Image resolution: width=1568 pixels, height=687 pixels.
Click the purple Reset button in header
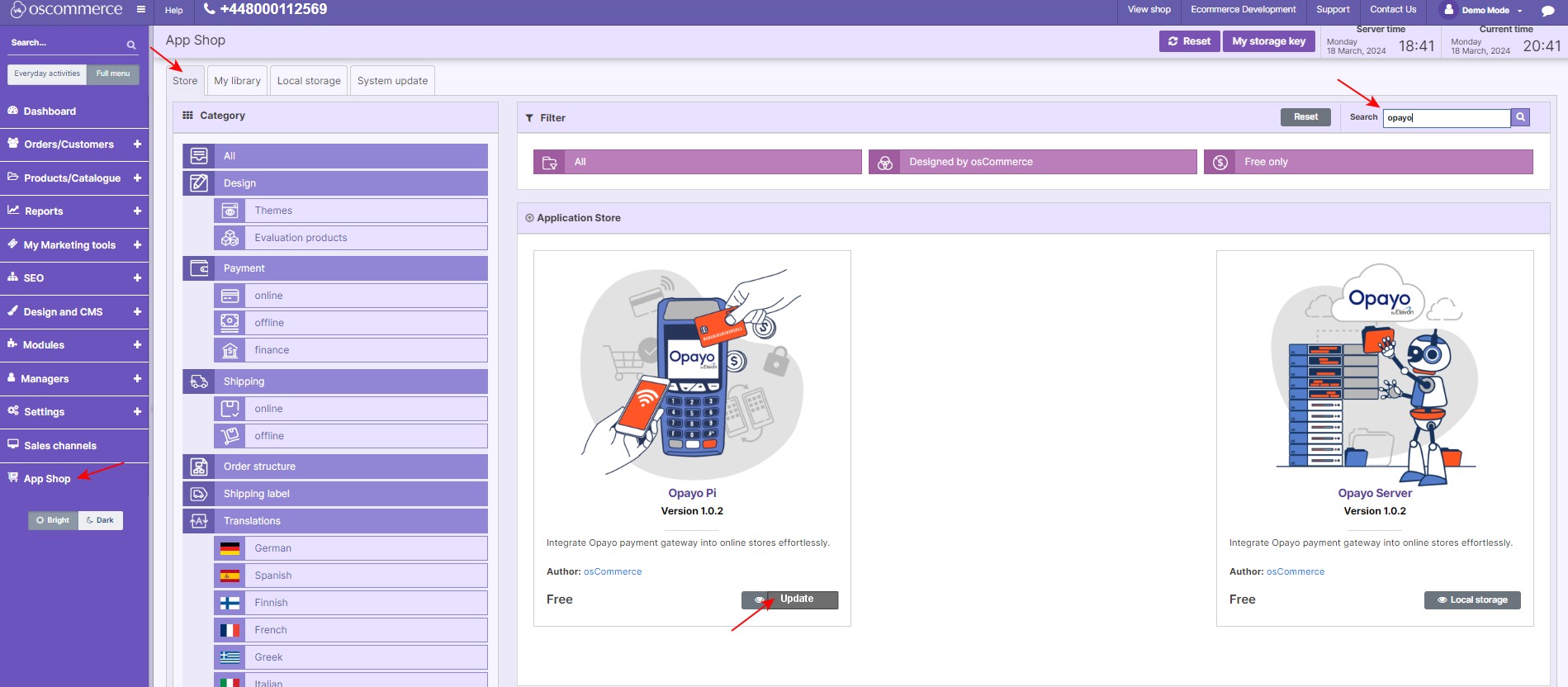(1189, 41)
